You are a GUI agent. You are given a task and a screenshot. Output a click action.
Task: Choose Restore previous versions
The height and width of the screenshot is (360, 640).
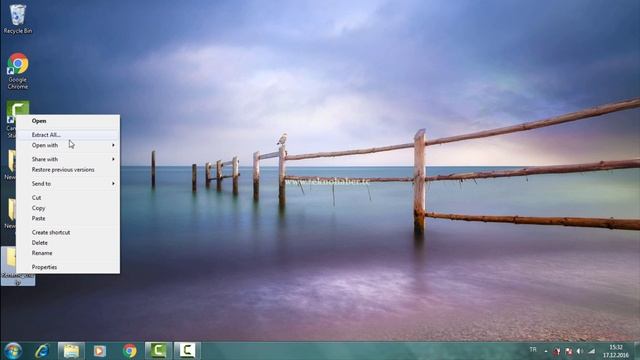[68, 170]
